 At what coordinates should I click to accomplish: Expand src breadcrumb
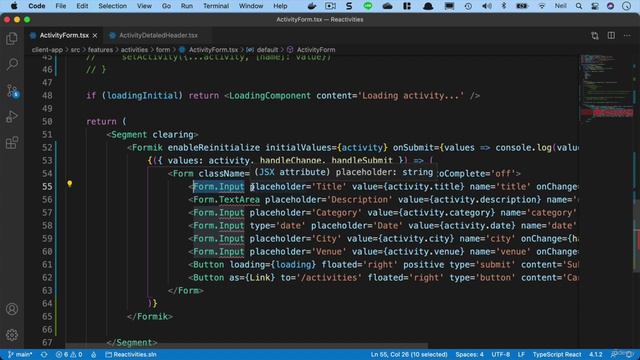pos(75,50)
